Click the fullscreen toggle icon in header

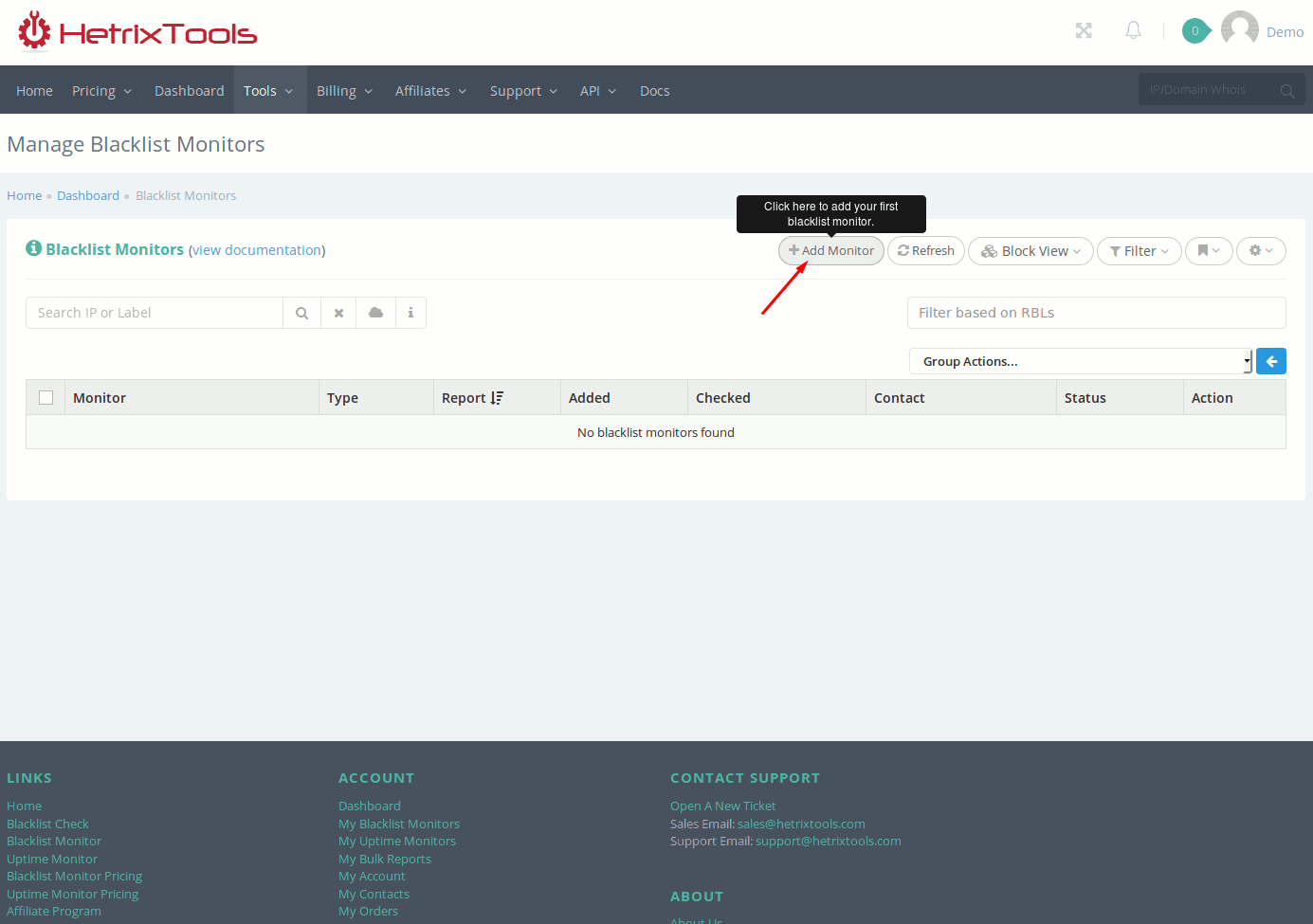tap(1084, 31)
